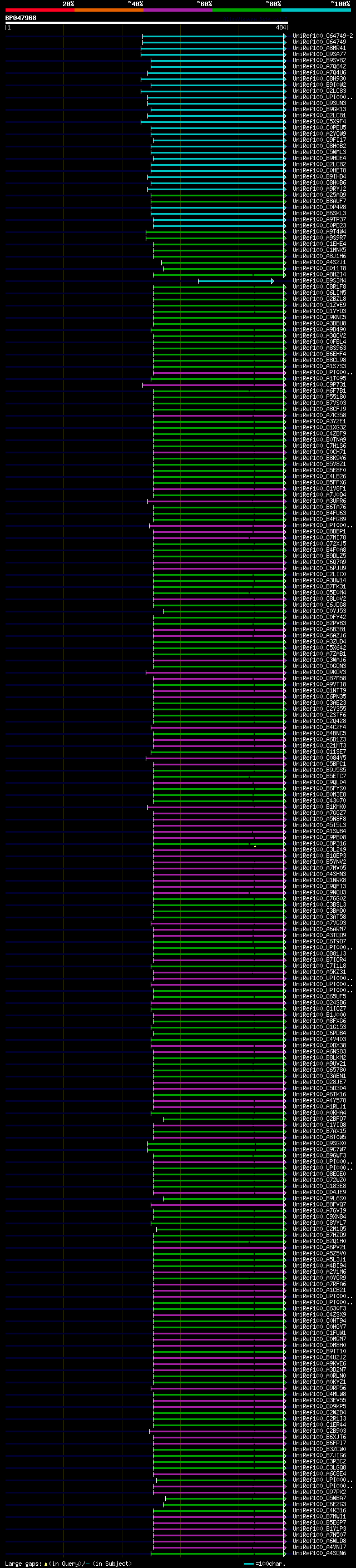Click label UniRef100_A8S963
Screen dimensions: 356x1568
pyautogui.click(x=319, y=348)
